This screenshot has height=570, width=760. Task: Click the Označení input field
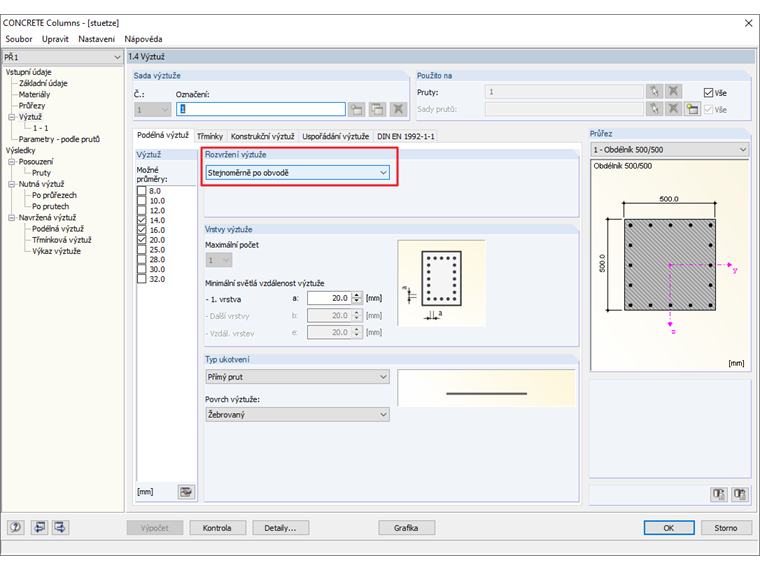261,109
